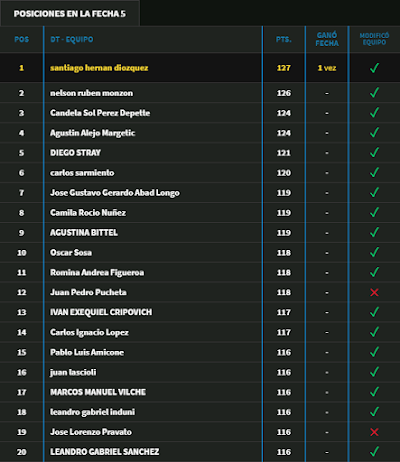
Task: Click green check for Candela Sol Perez Depette
Action: click(x=374, y=112)
